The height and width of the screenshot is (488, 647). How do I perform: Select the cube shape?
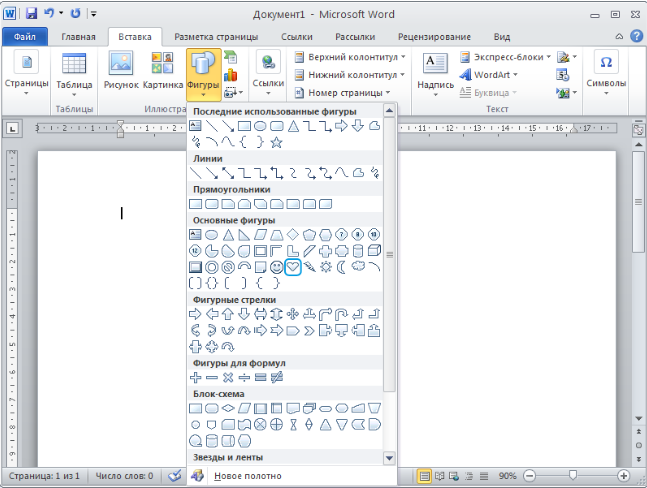[x=374, y=251]
